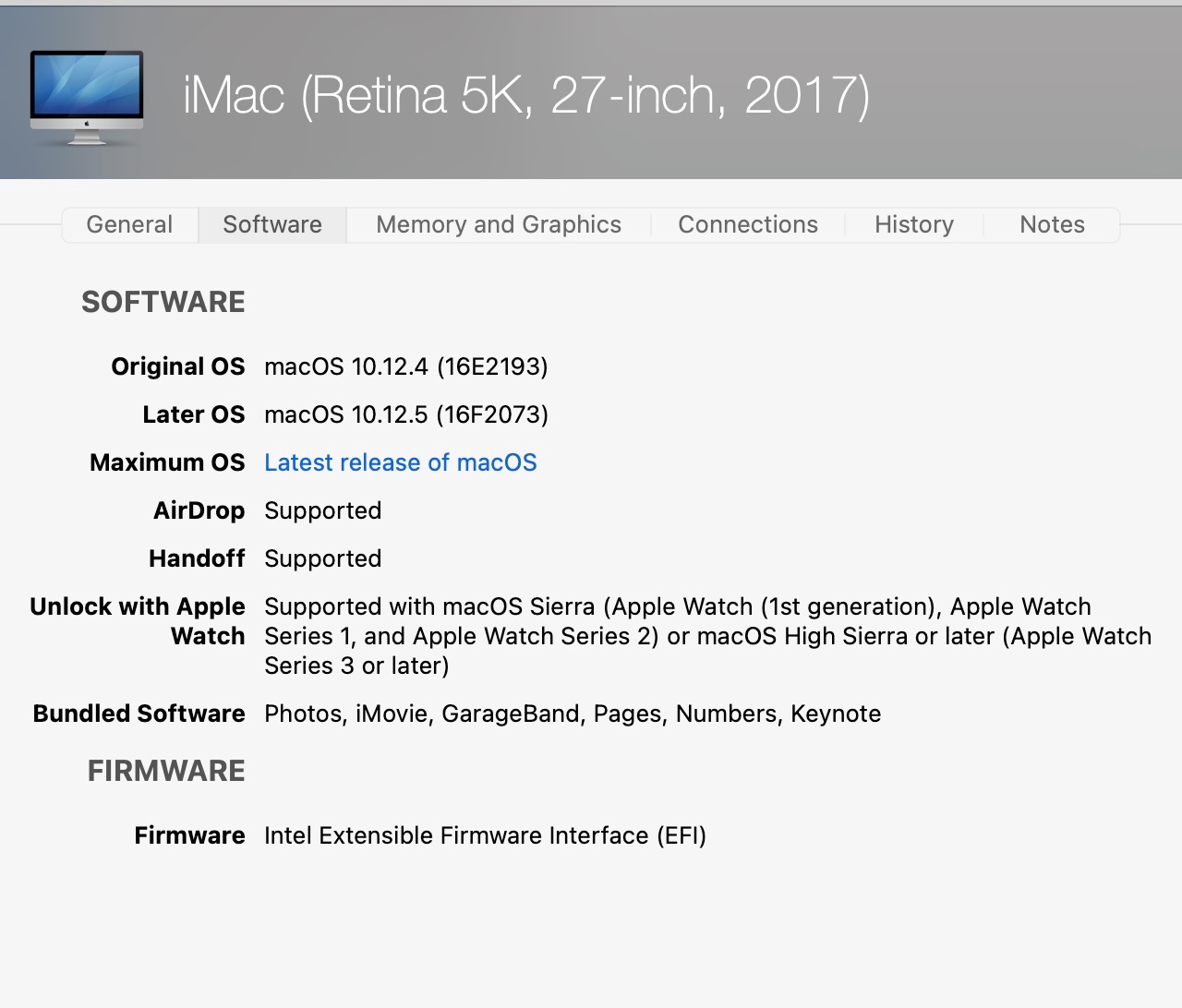This screenshot has height=1008, width=1182.
Task: Click the iMac Retina 5K model title
Action: tap(526, 95)
